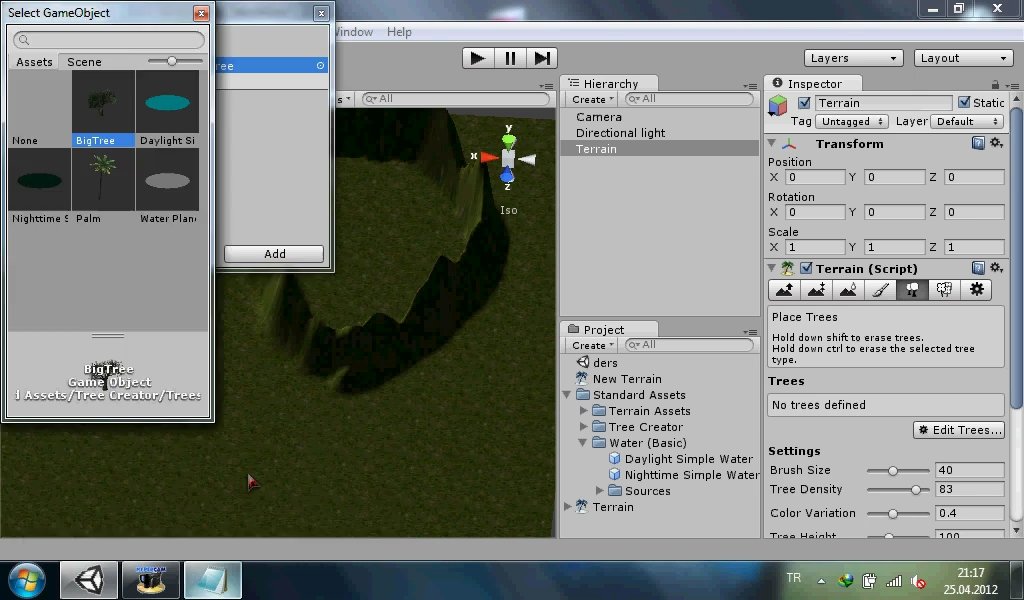The image size is (1024, 600).
Task: Click the Select GameObject search field
Action: [108, 40]
